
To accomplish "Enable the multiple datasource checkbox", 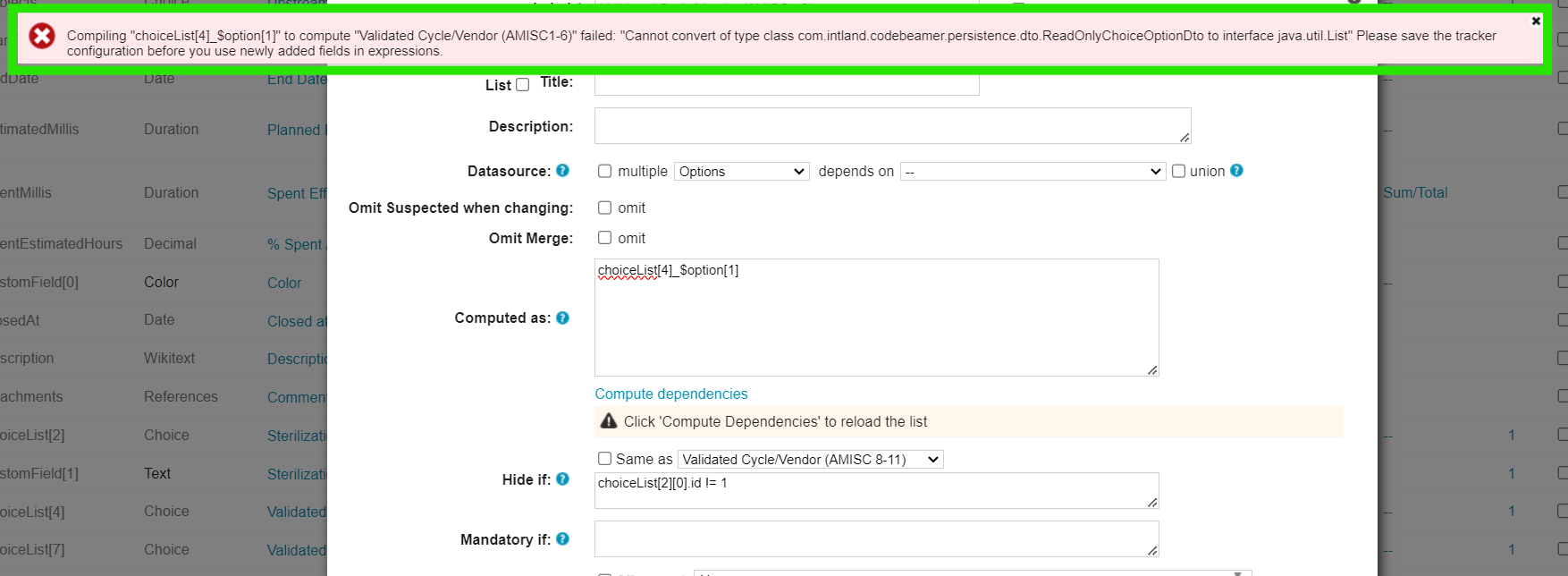I will (x=605, y=171).
